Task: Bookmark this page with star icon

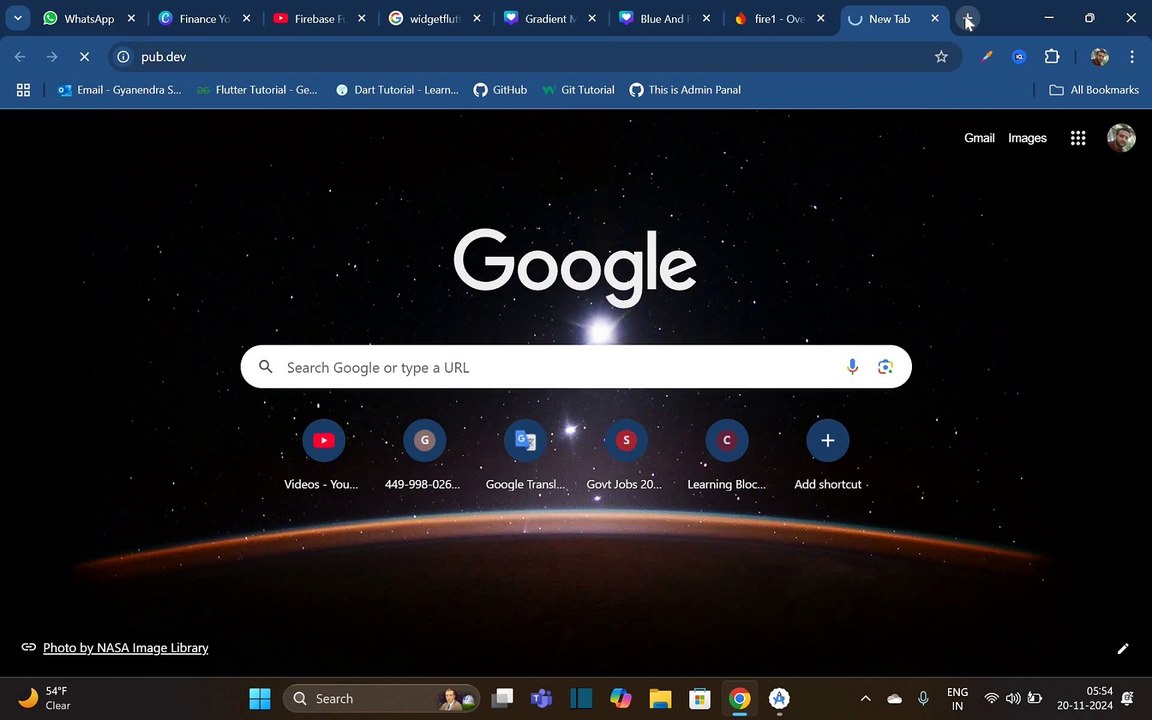Action: [941, 57]
